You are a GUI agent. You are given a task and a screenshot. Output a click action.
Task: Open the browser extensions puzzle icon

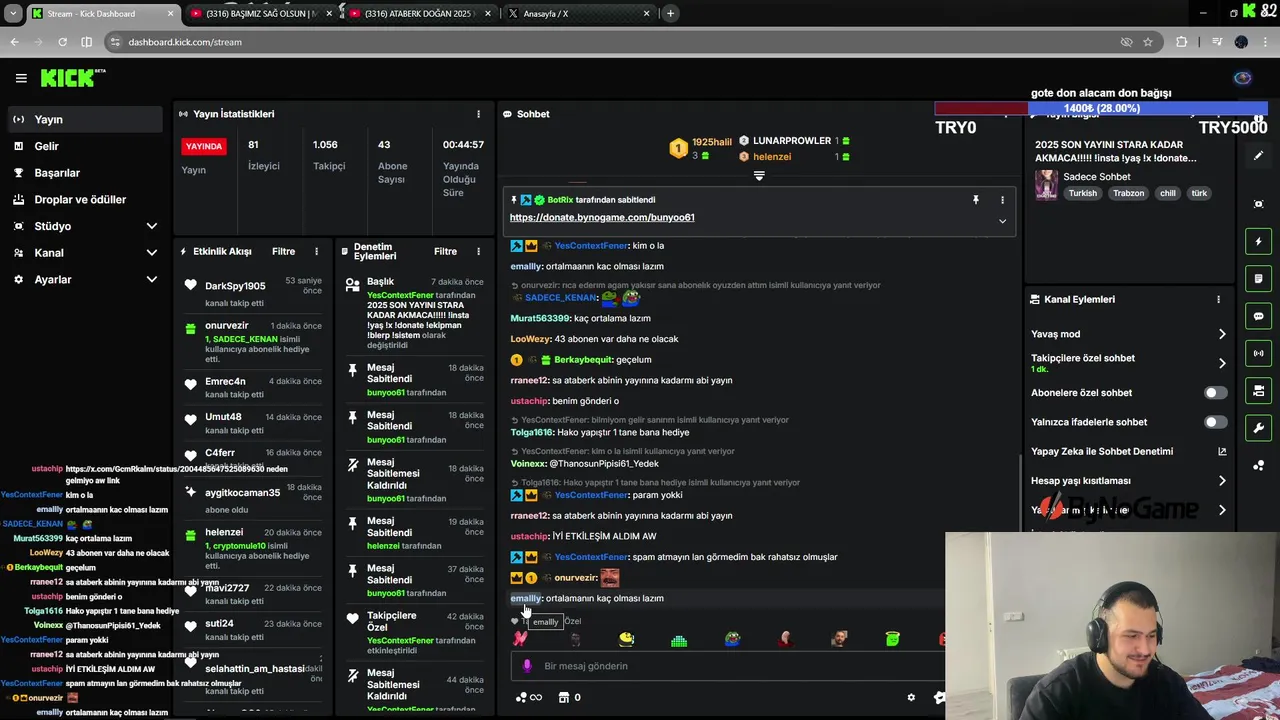coord(1182,42)
